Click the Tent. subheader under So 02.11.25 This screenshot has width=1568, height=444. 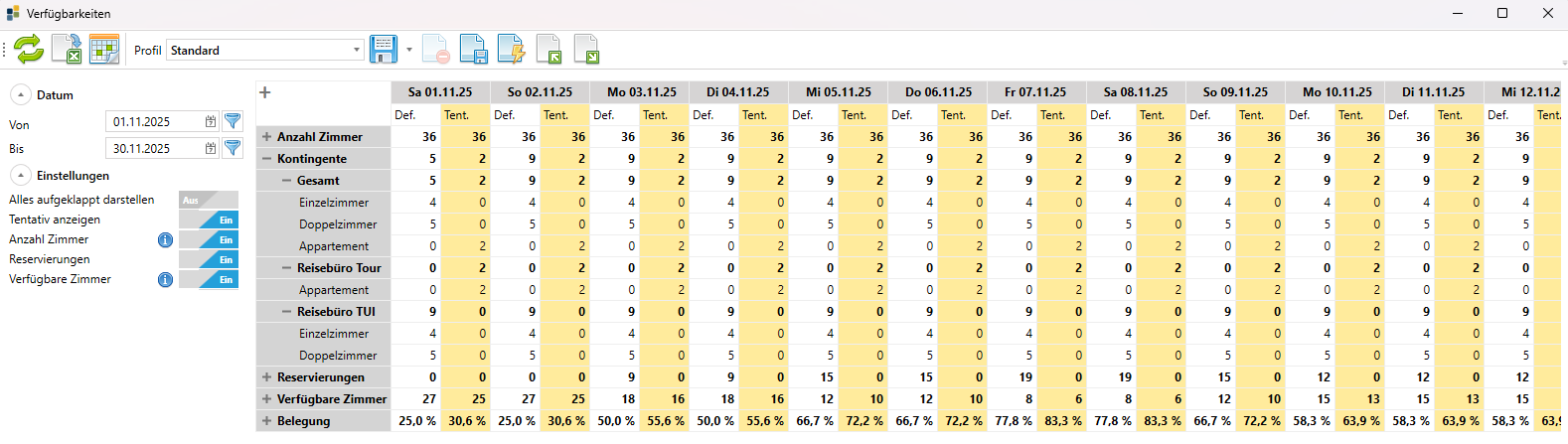point(564,115)
